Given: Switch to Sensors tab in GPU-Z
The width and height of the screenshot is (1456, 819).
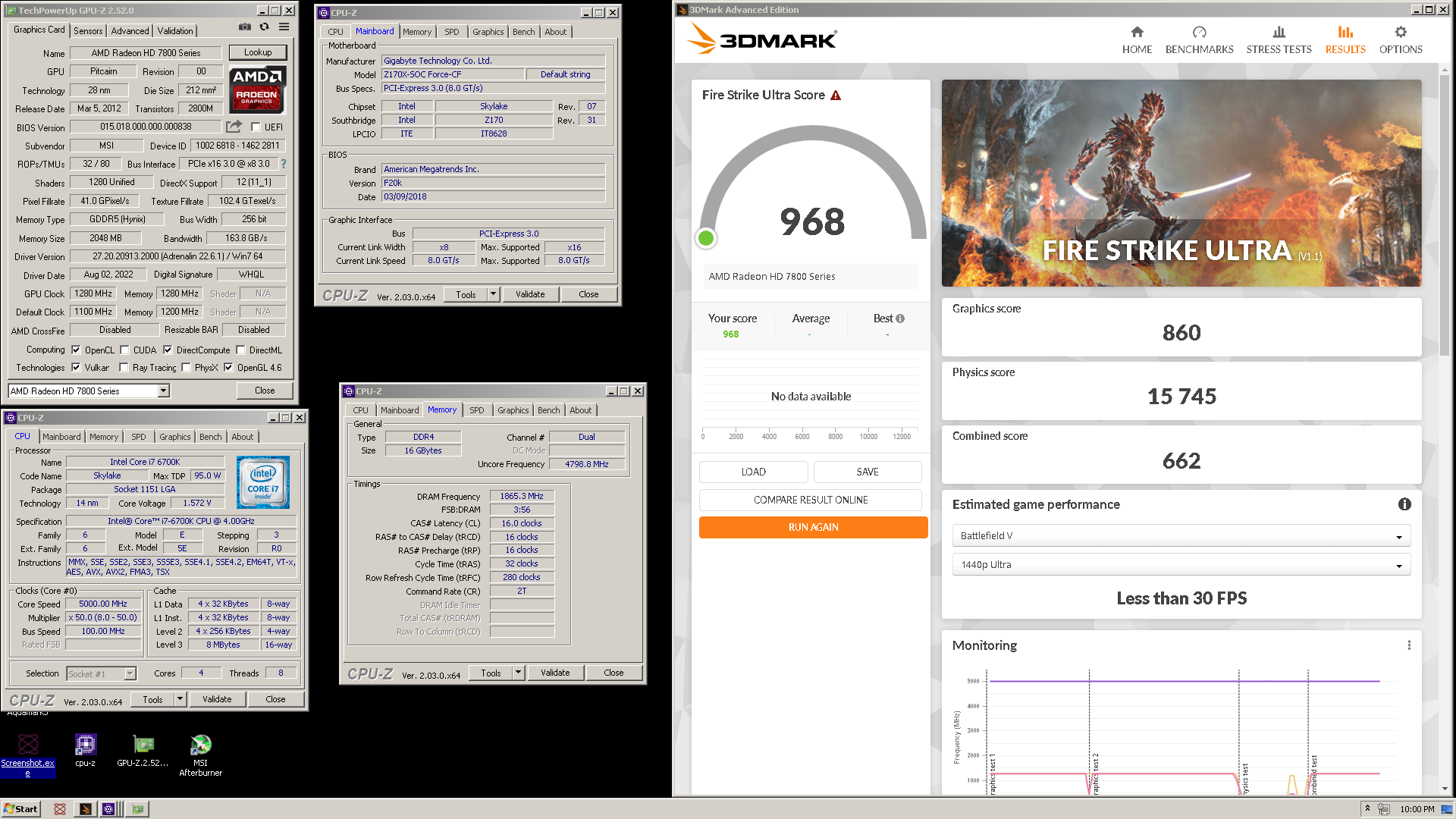Looking at the screenshot, I should point(88,31).
